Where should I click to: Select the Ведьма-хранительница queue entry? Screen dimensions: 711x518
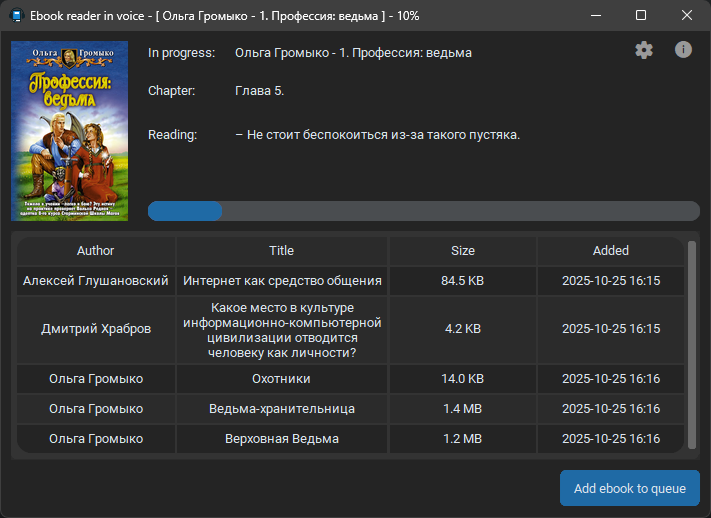point(350,408)
